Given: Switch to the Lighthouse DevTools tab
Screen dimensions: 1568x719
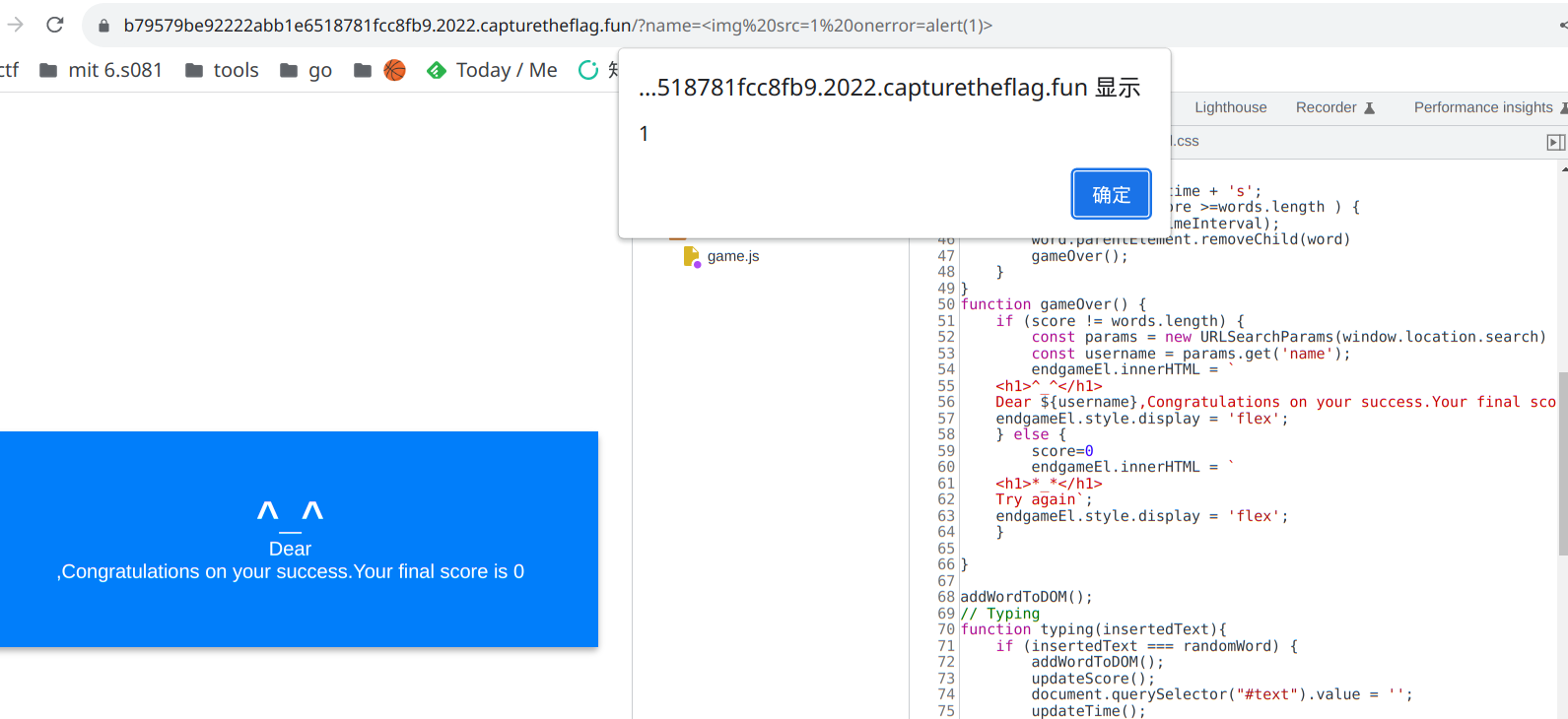Looking at the screenshot, I should point(1231,107).
